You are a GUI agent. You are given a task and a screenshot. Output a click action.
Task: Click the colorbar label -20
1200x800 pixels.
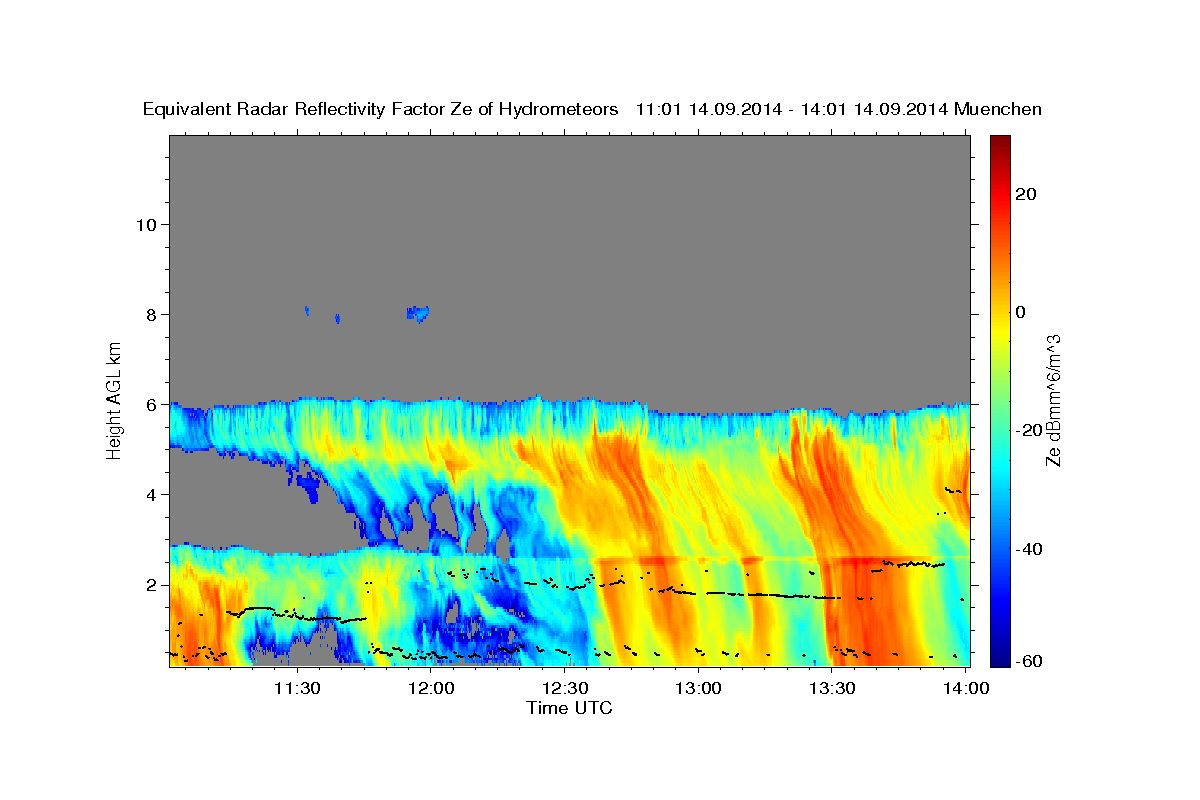point(1028,430)
